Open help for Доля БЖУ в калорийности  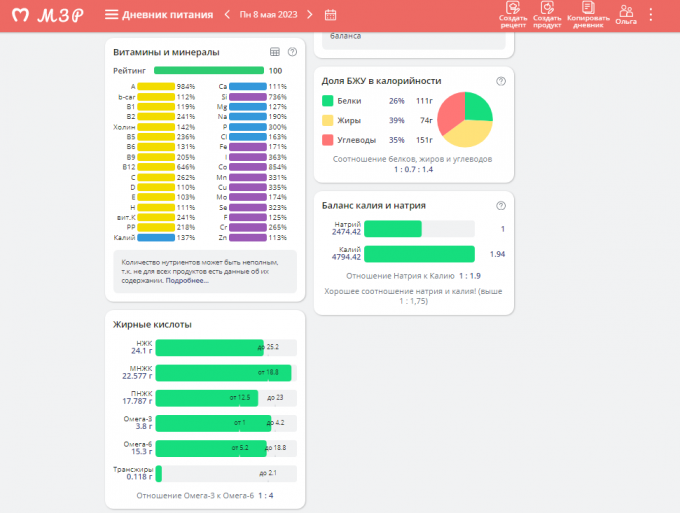(501, 80)
